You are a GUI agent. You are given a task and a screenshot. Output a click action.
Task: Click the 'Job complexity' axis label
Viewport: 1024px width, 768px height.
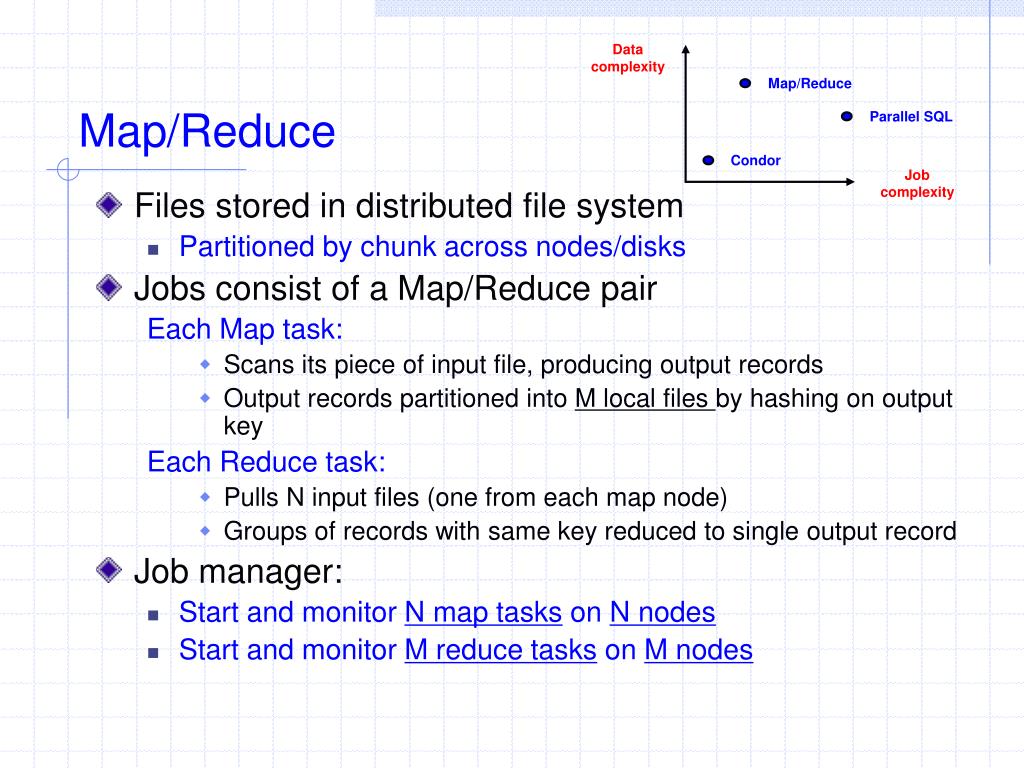pyautogui.click(x=917, y=184)
